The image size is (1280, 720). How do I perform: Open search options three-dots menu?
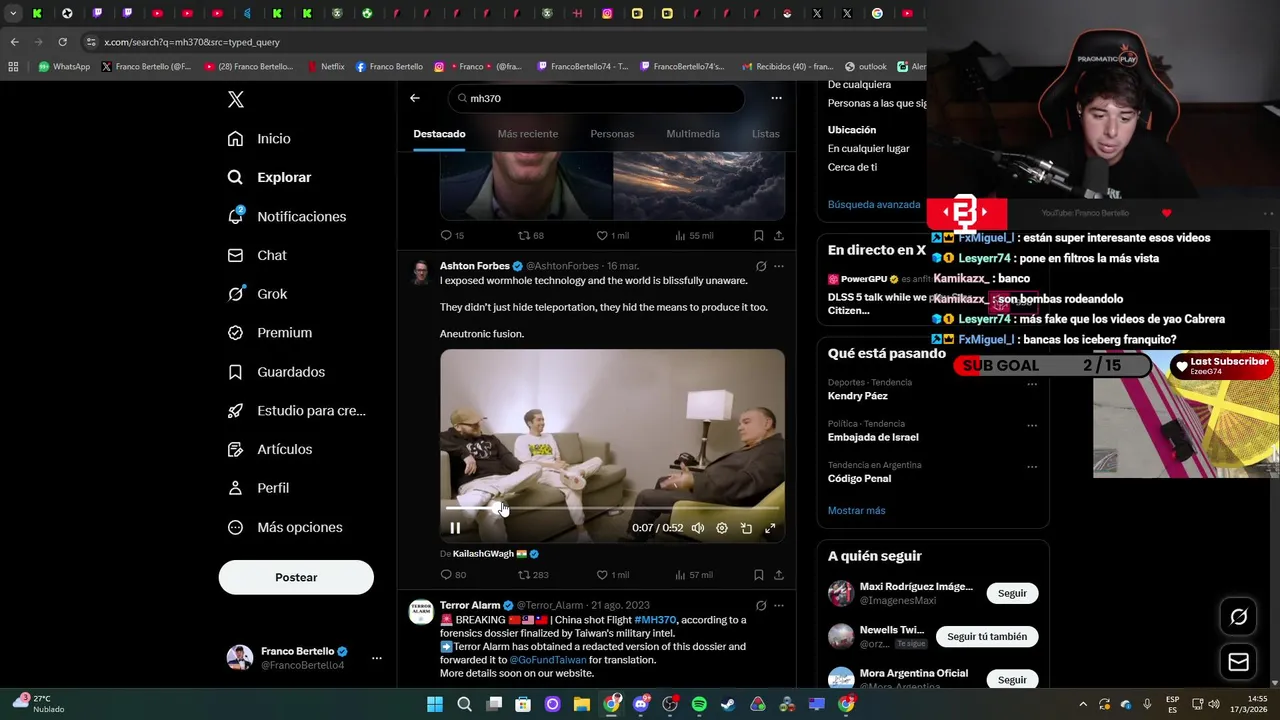(776, 98)
